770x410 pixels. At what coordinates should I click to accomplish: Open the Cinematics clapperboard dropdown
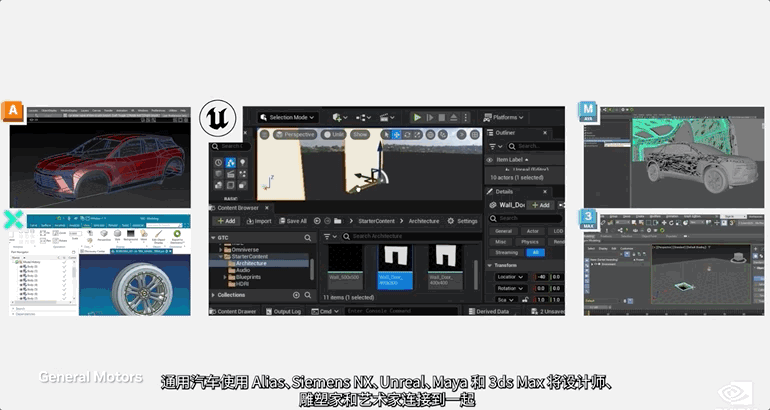point(387,117)
